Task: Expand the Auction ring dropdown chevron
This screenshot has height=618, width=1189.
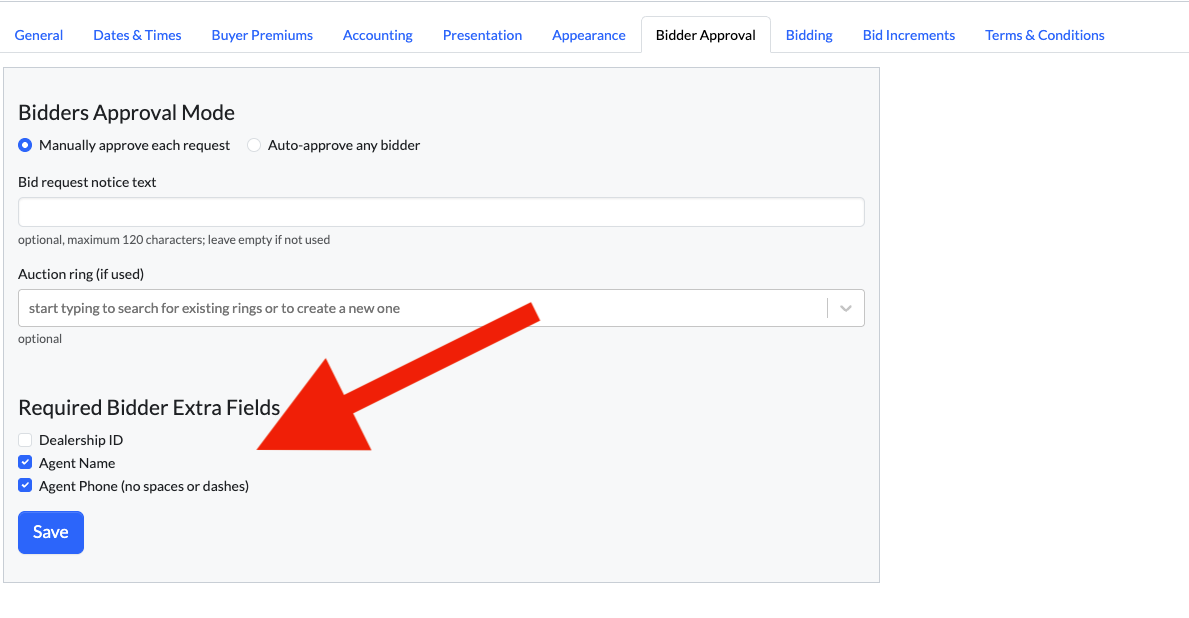Action: [846, 308]
